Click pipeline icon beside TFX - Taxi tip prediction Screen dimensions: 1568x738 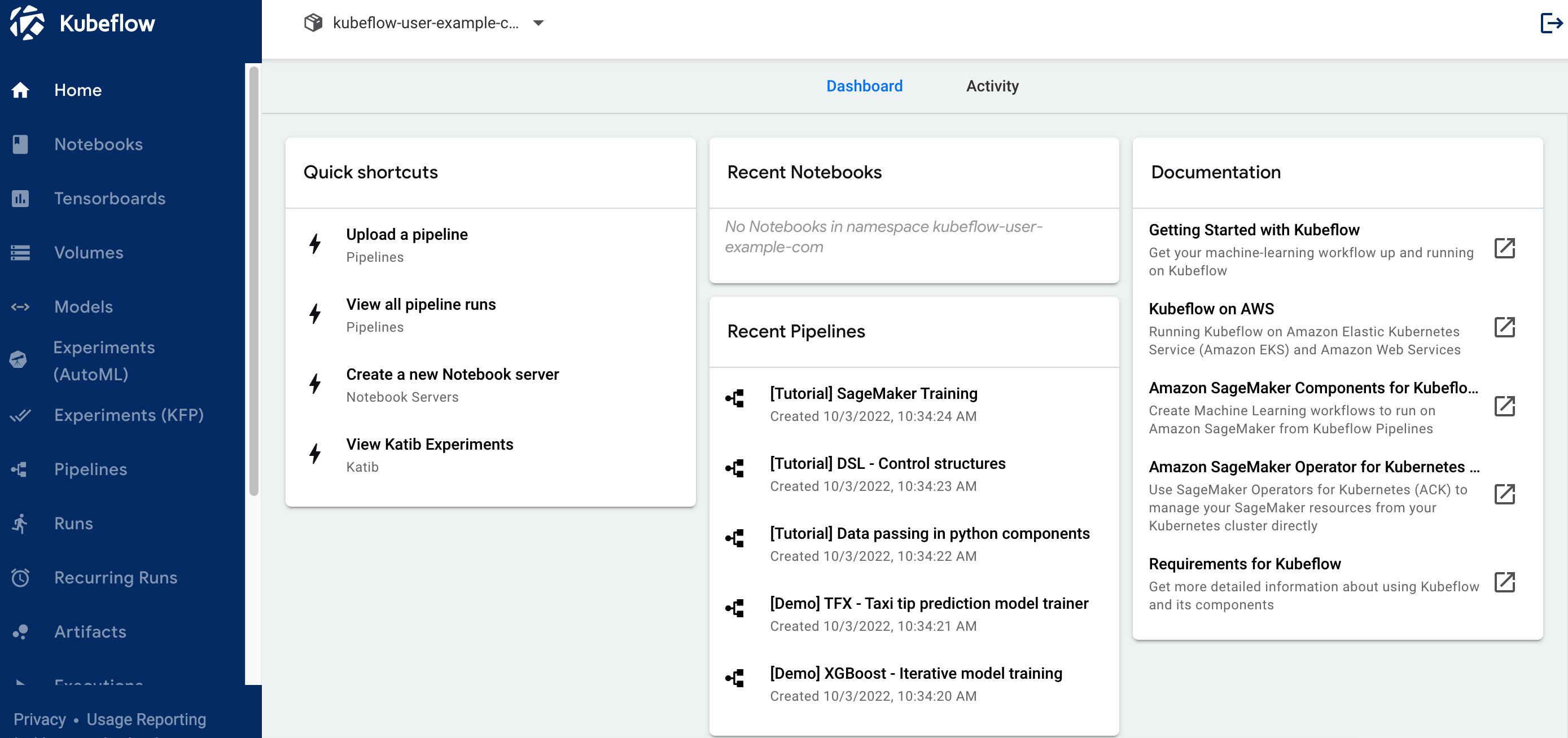[735, 608]
